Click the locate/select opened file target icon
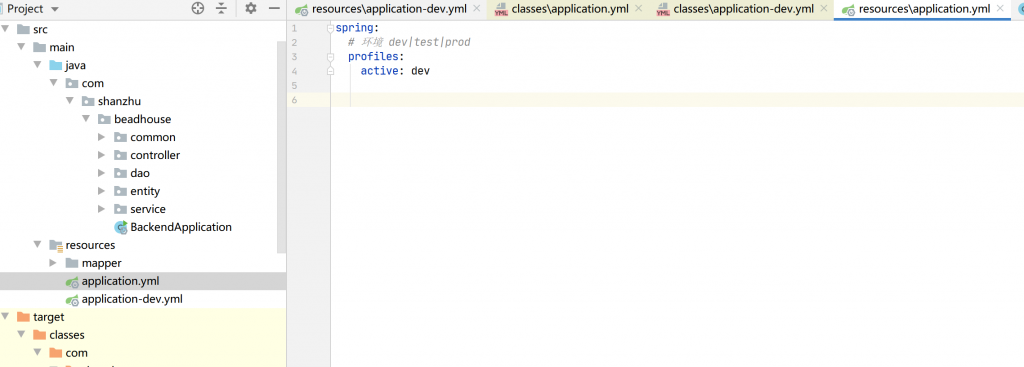 coord(198,8)
